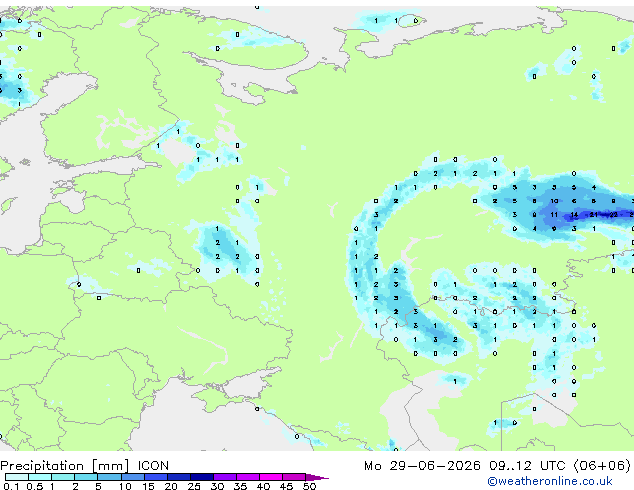Viewport: 634px width, 490px height.
Task: Click the map value "14" in the blue band
Action: tap(574, 215)
